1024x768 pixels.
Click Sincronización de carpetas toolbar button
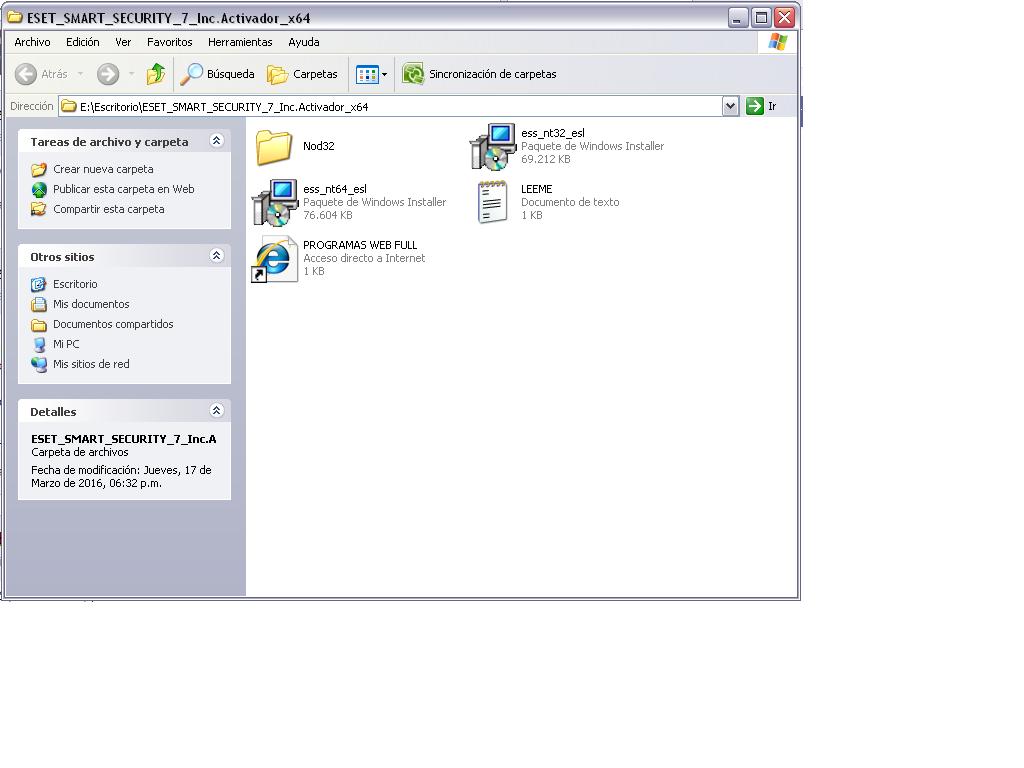[x=479, y=74]
